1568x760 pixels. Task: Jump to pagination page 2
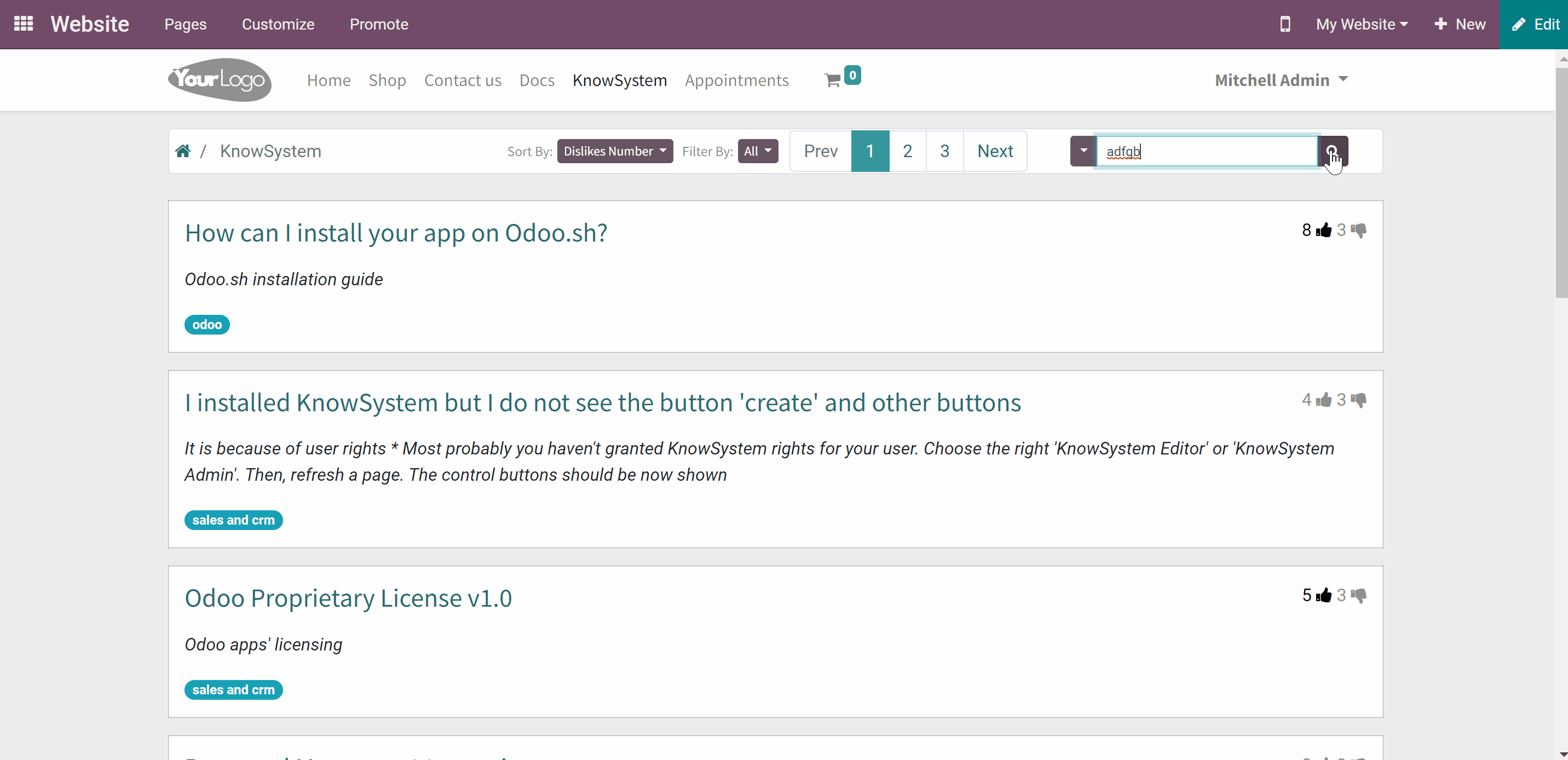(908, 151)
